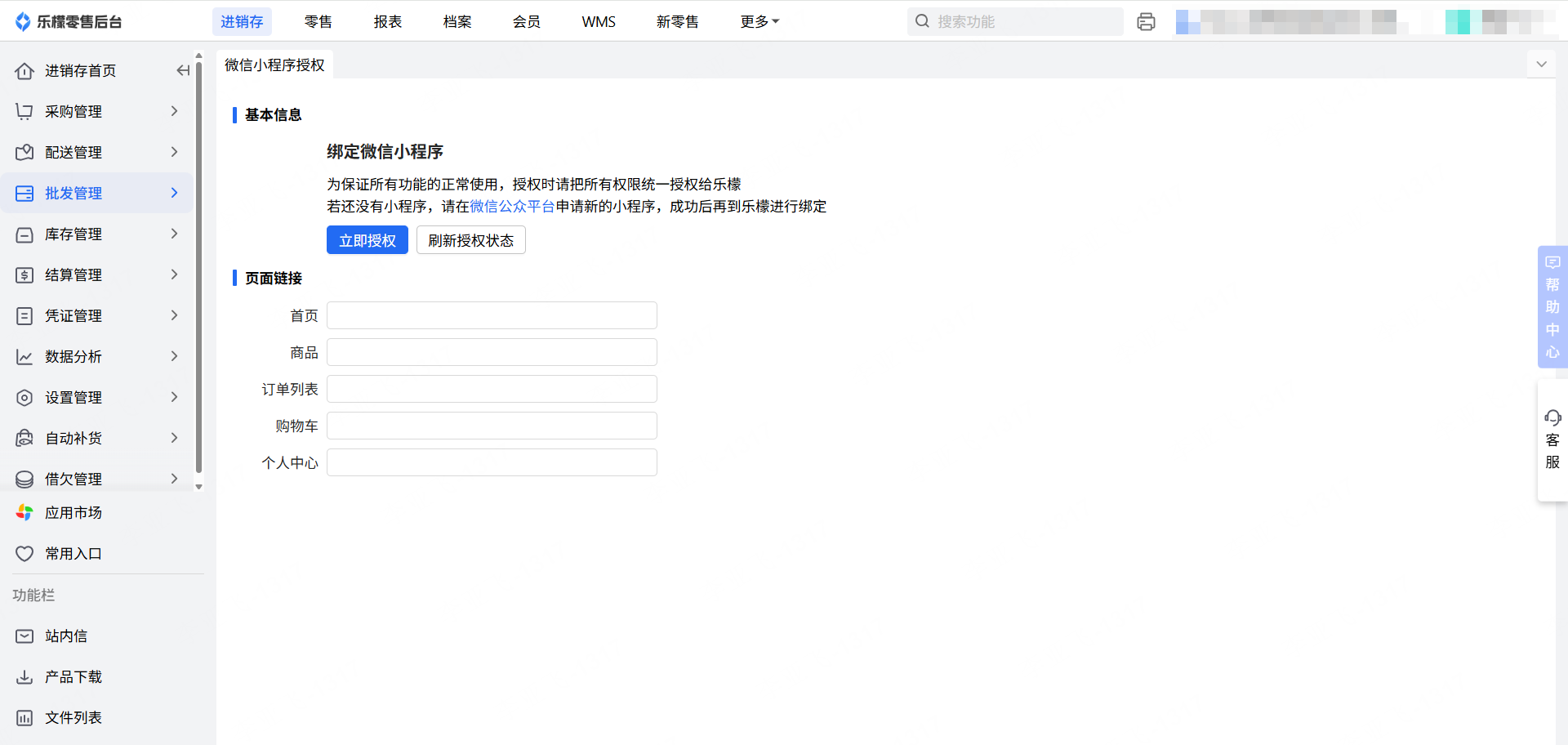The image size is (1568, 745).
Task: Open the WMS top menu
Action: [x=599, y=22]
